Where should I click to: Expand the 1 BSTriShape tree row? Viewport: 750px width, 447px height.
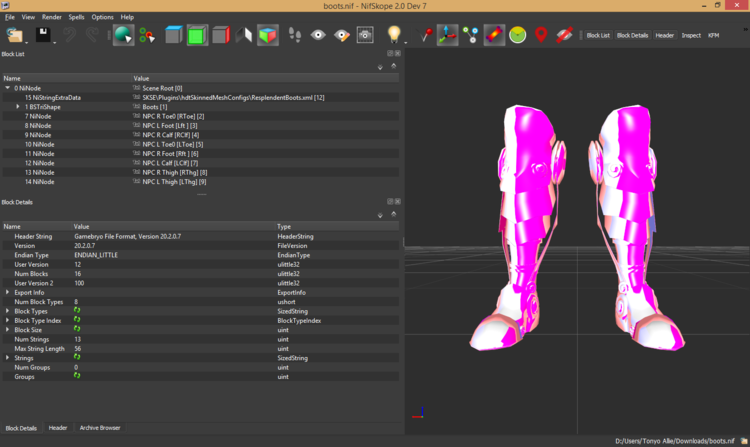click(18, 107)
